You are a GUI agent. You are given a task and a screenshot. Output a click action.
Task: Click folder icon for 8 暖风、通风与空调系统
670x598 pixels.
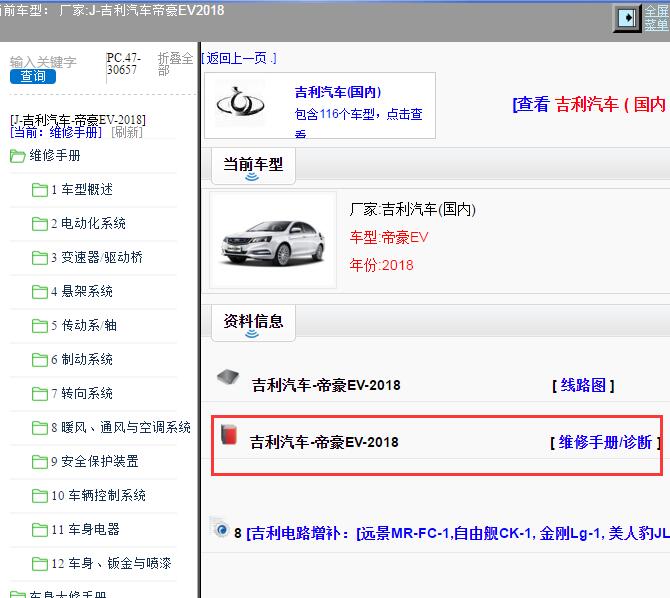(40, 427)
